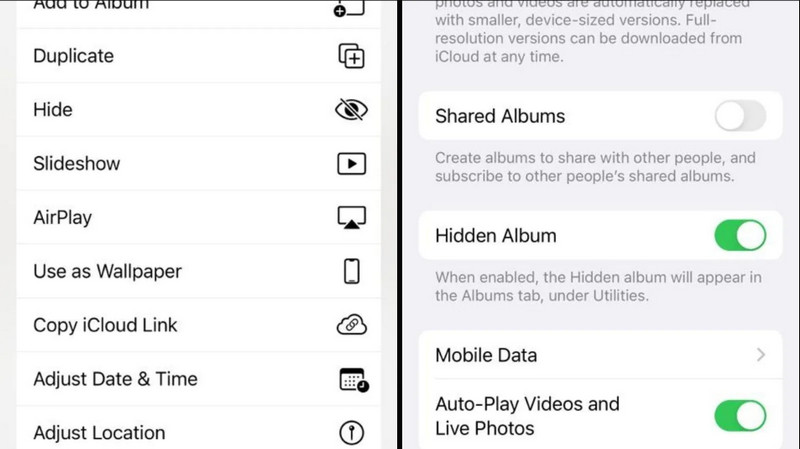Screen dimensions: 800x449
Task: Tap the Slideshow play icon
Action: 352,164
